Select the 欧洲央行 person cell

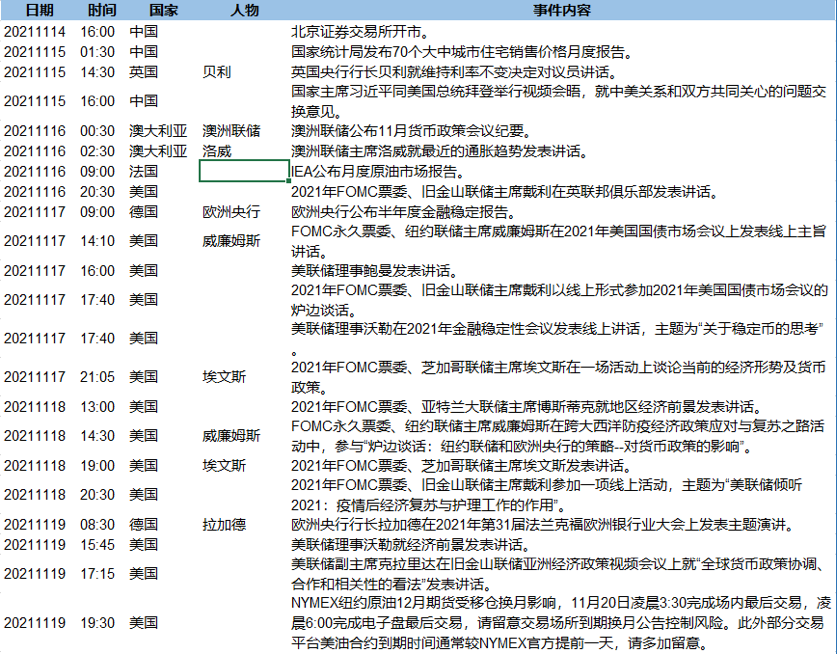pyautogui.click(x=231, y=212)
